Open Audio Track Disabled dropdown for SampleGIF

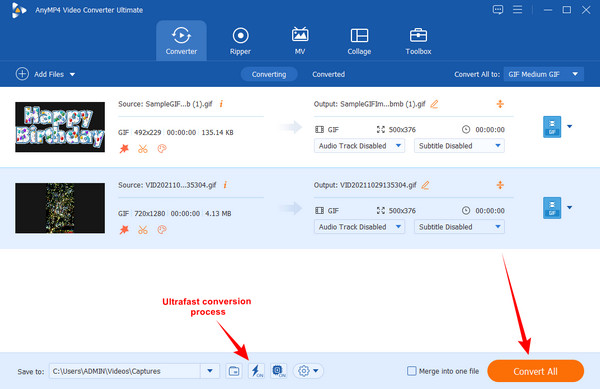(x=359, y=146)
